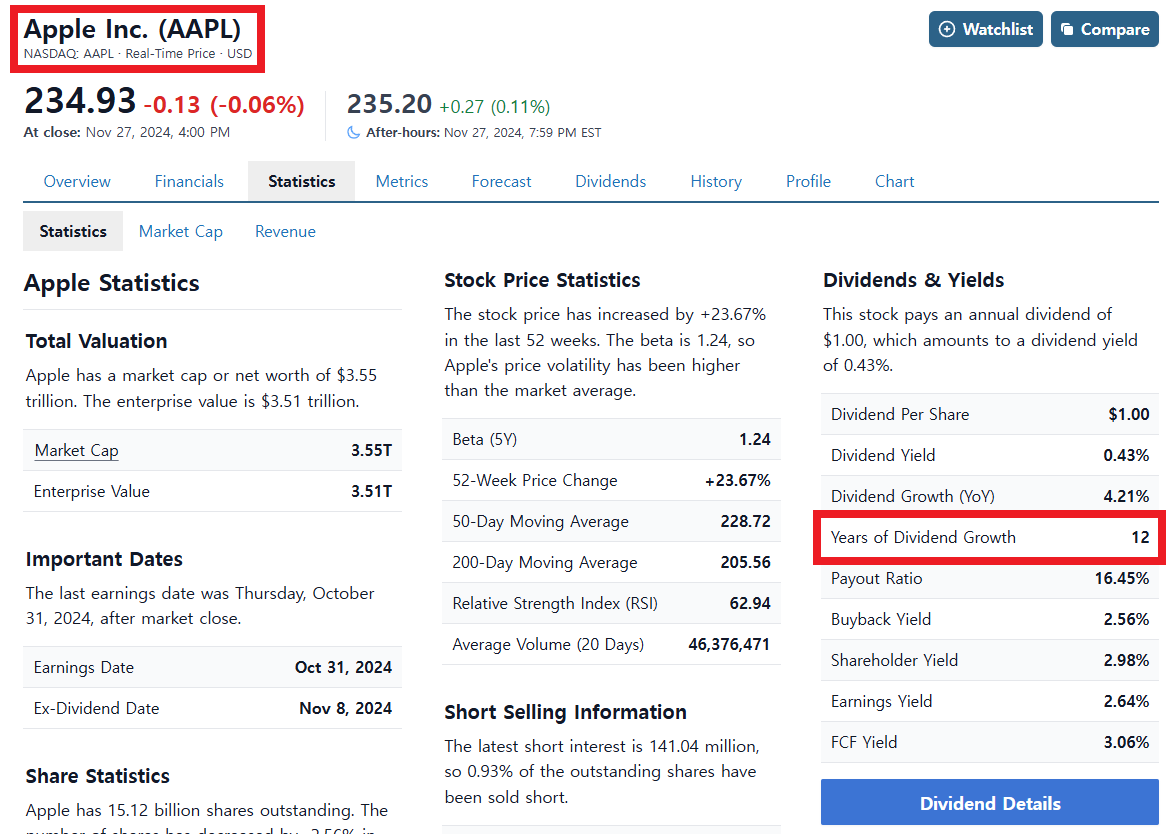The height and width of the screenshot is (834, 1170).
Task: Click the Dividend Growth (YoY) label
Action: tap(913, 497)
